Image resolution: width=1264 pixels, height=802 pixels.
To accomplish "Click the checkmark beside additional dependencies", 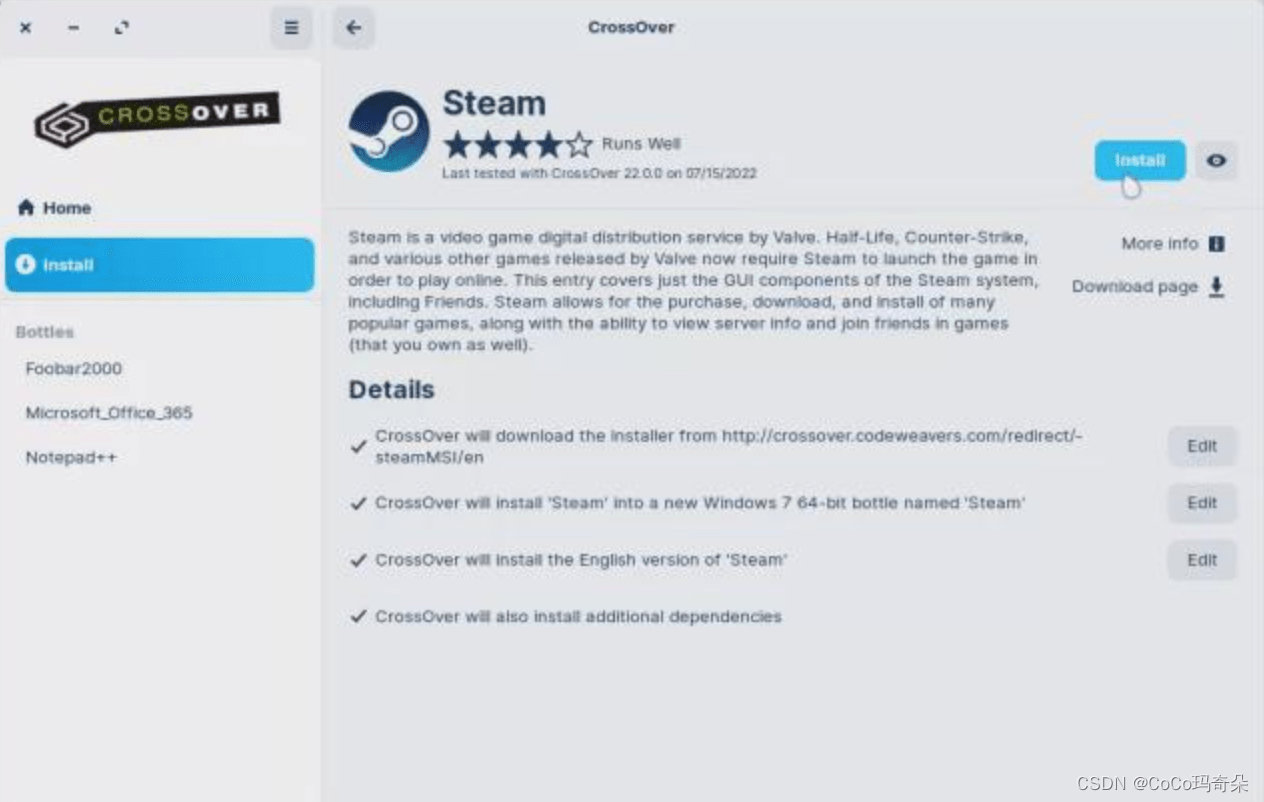I will coord(358,617).
